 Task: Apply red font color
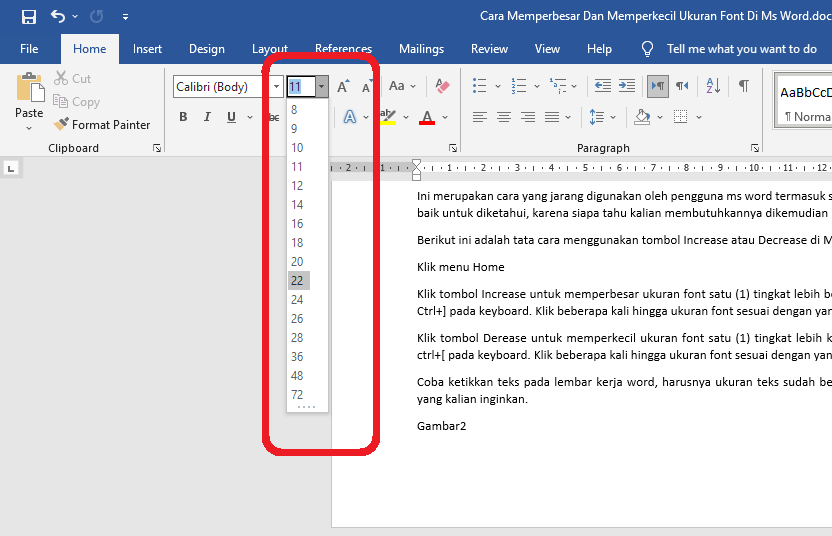pyautogui.click(x=427, y=117)
